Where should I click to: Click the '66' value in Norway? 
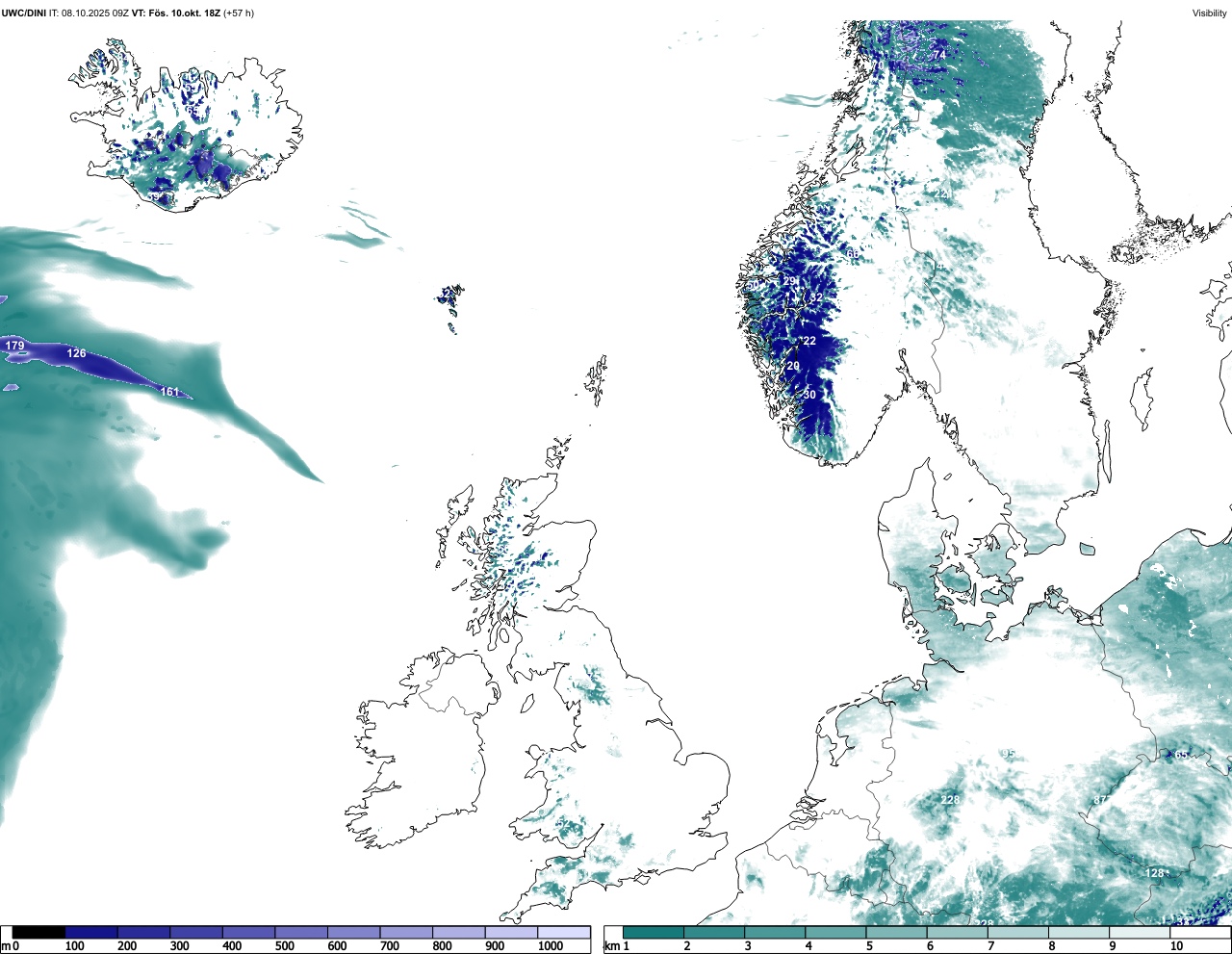[x=852, y=254]
